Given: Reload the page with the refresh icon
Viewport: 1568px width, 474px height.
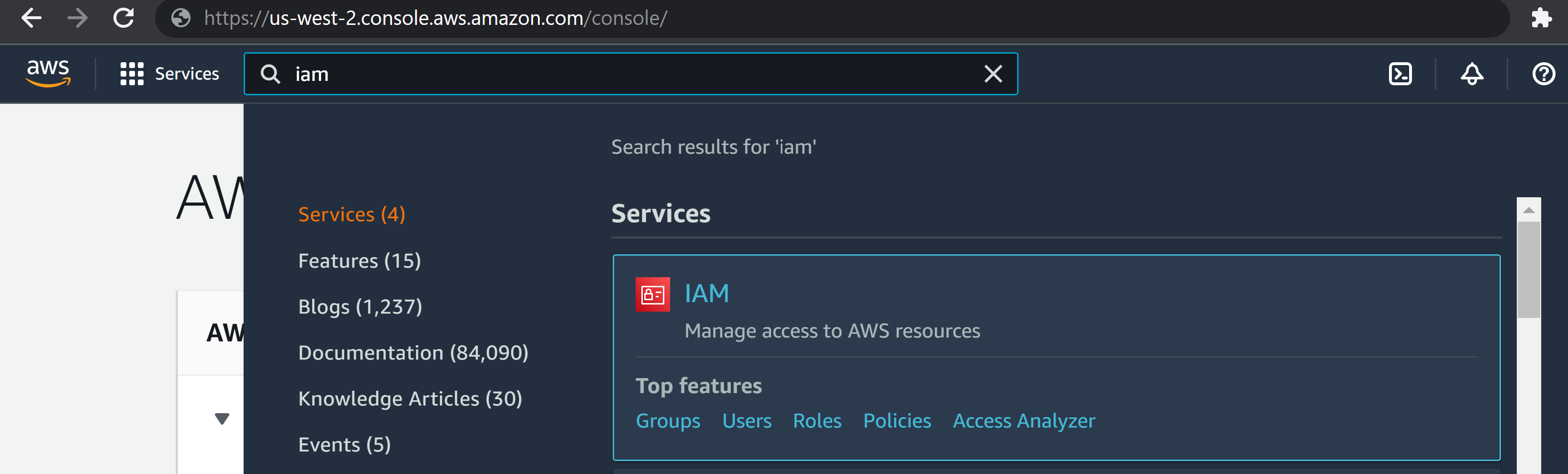Looking at the screenshot, I should [x=123, y=18].
